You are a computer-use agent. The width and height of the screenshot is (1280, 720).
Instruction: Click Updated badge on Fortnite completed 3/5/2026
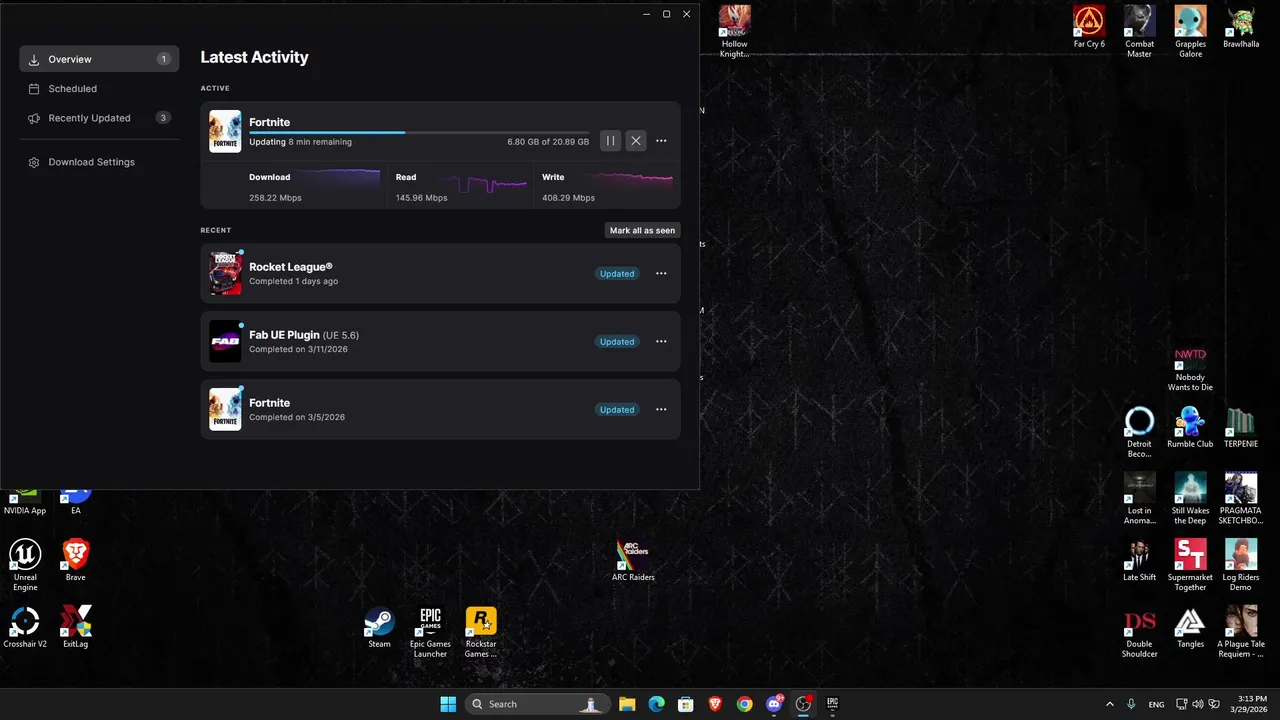[617, 409]
